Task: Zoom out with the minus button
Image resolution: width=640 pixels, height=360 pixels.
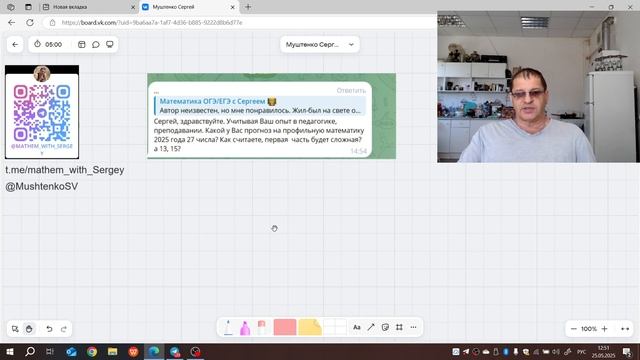Action: 573,329
